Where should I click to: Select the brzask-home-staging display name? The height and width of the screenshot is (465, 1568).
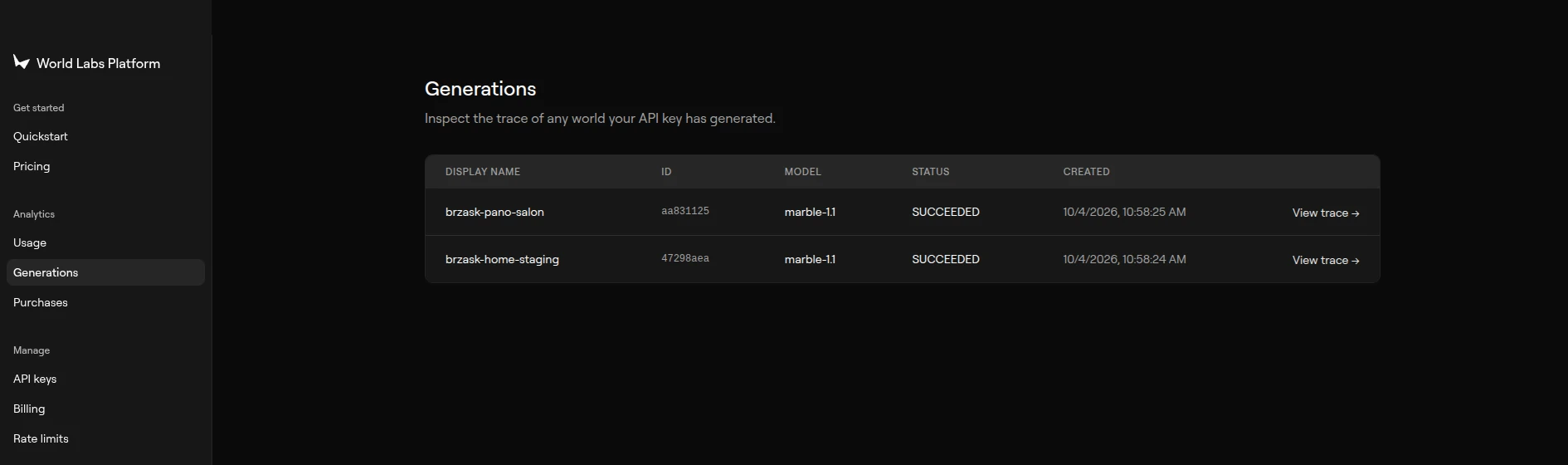[502, 259]
